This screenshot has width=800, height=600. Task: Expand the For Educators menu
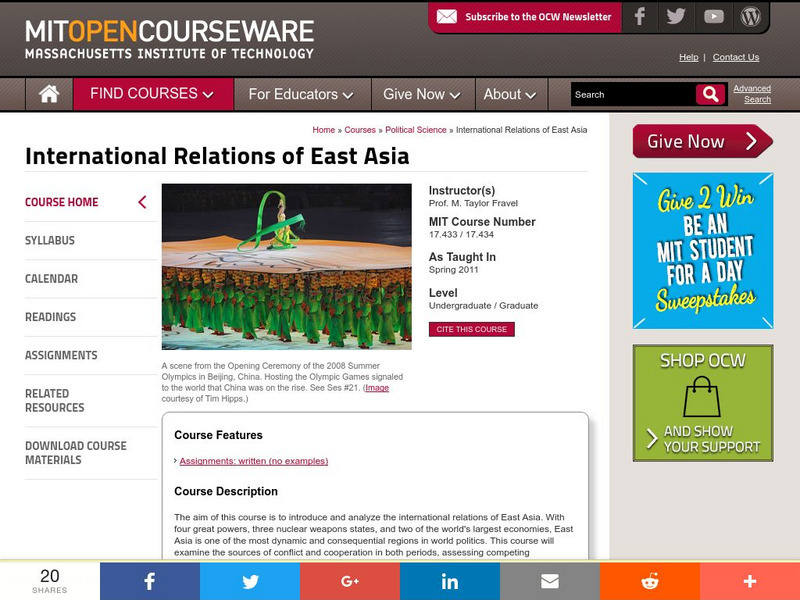pyautogui.click(x=302, y=94)
